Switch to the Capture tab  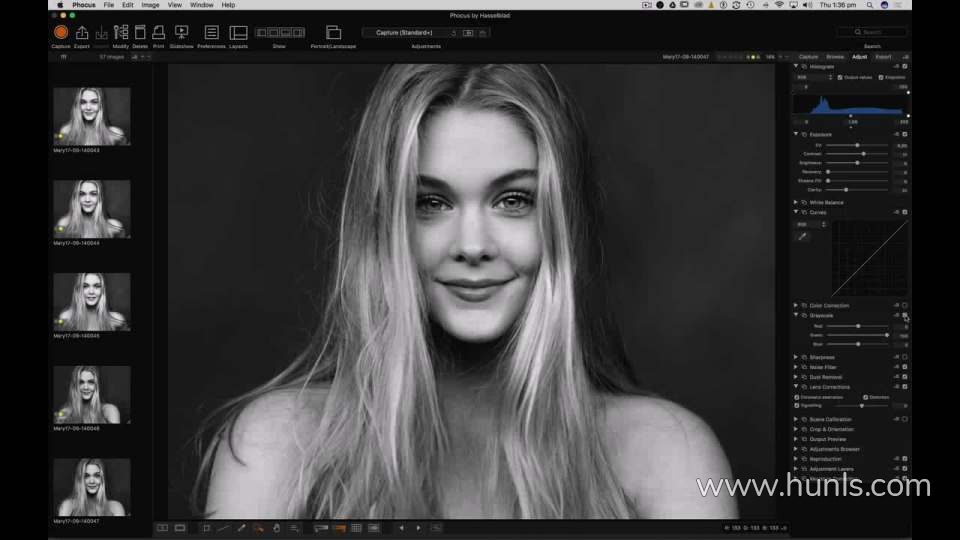(808, 57)
